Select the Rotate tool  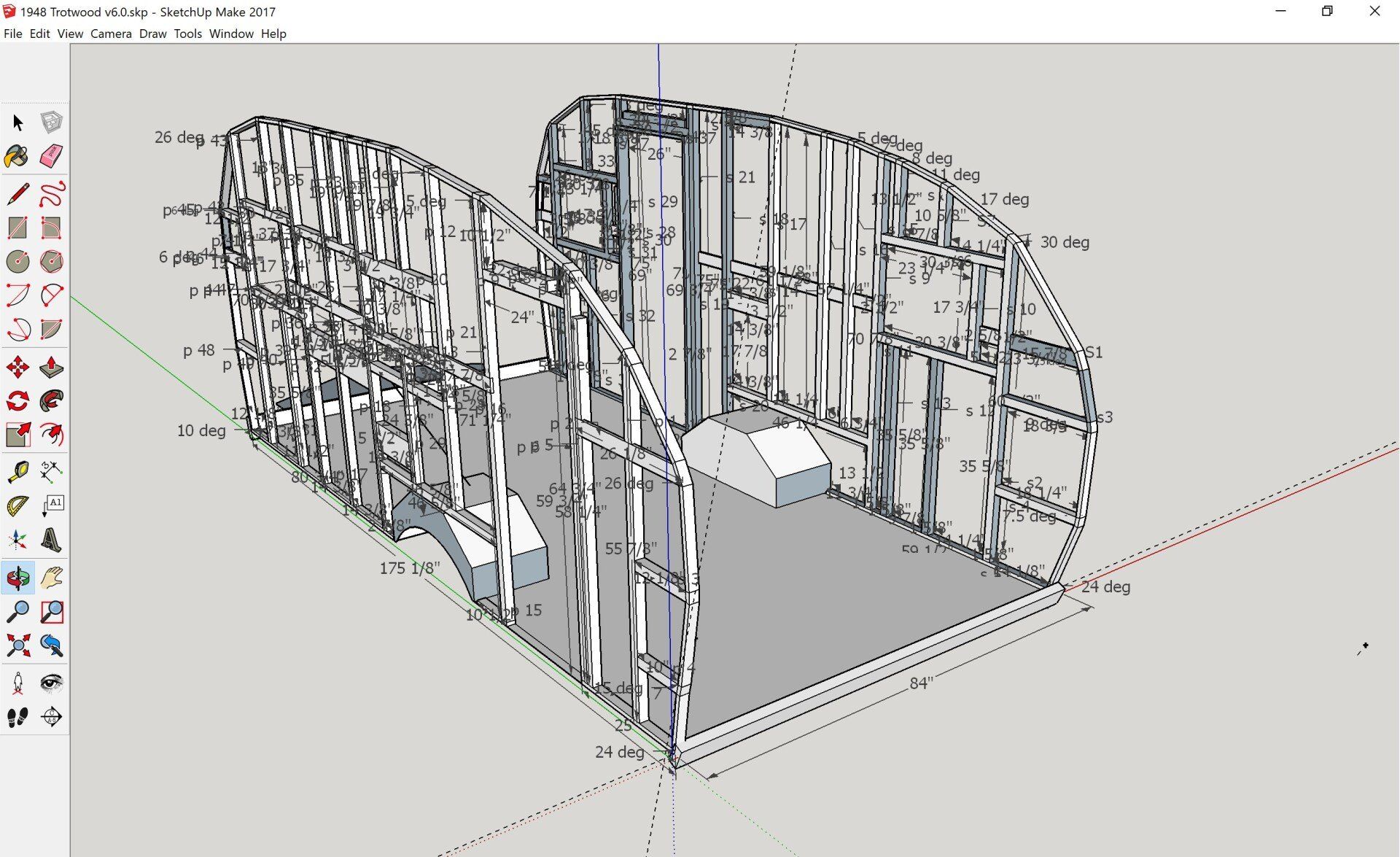tap(18, 400)
